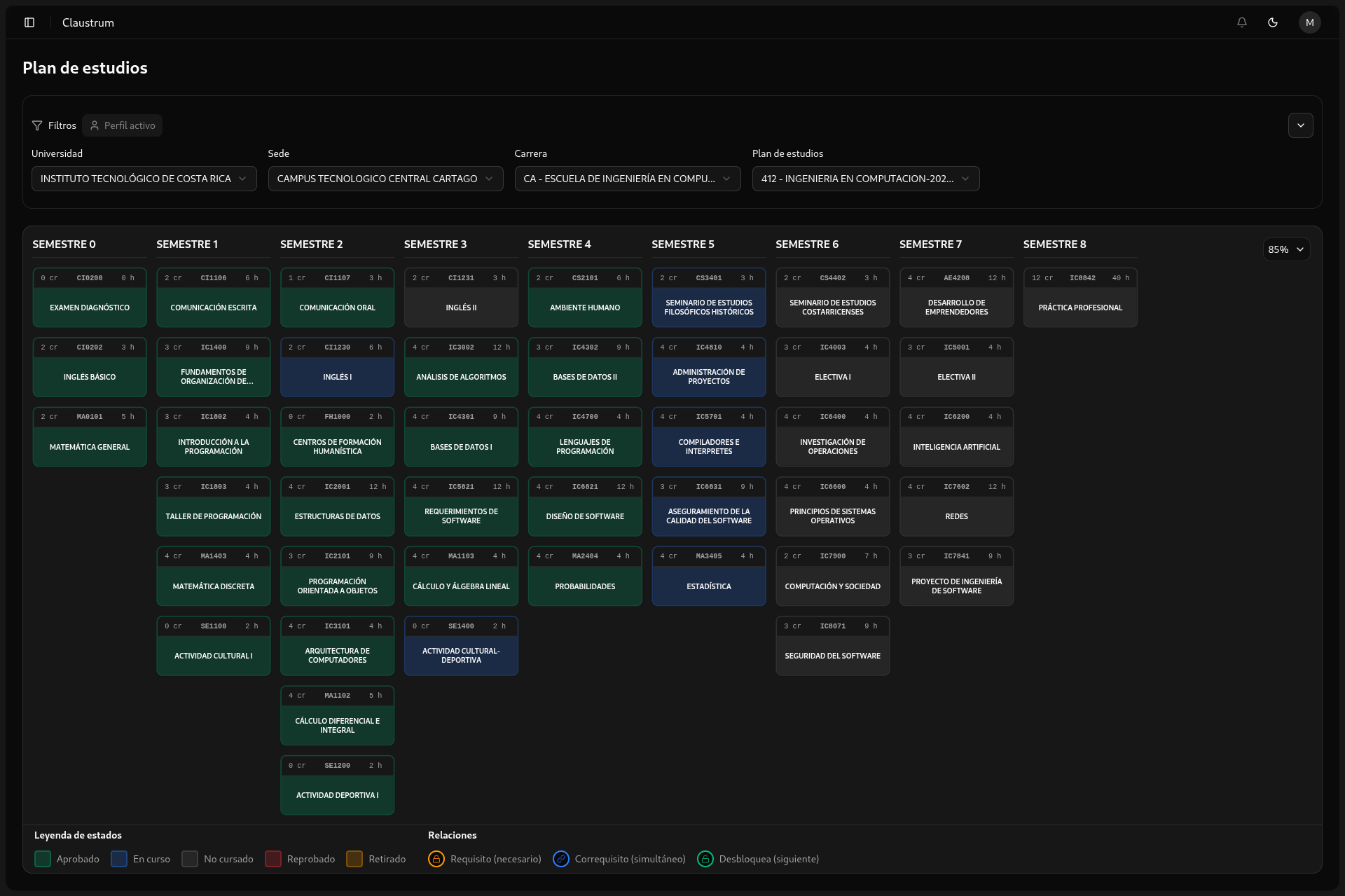Click the Filtros funnel icon
The width and height of the screenshot is (1345, 896).
(37, 125)
